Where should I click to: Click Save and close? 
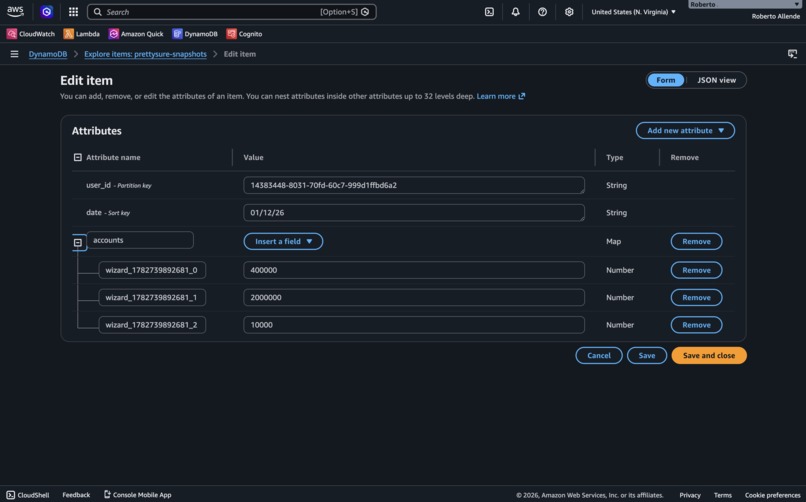tap(709, 356)
